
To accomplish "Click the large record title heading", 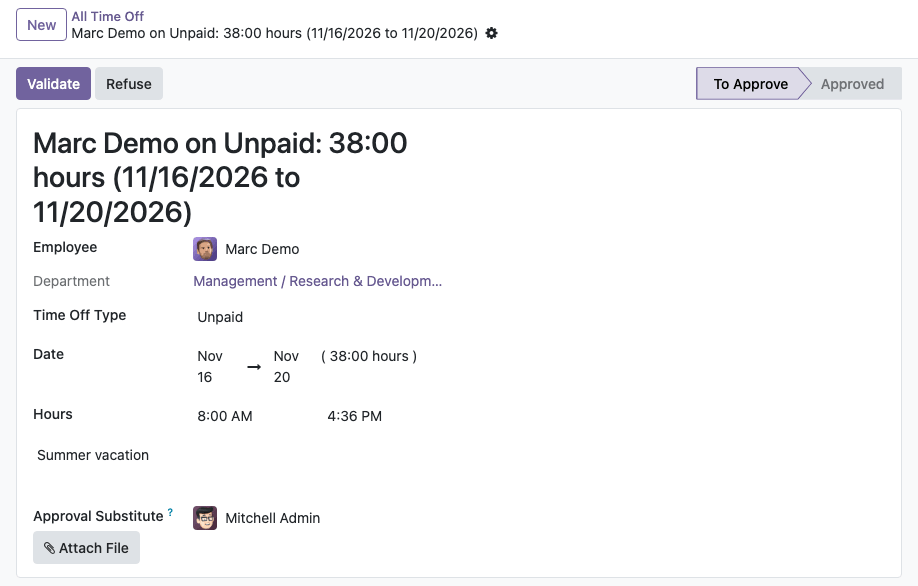I will 220,177.
